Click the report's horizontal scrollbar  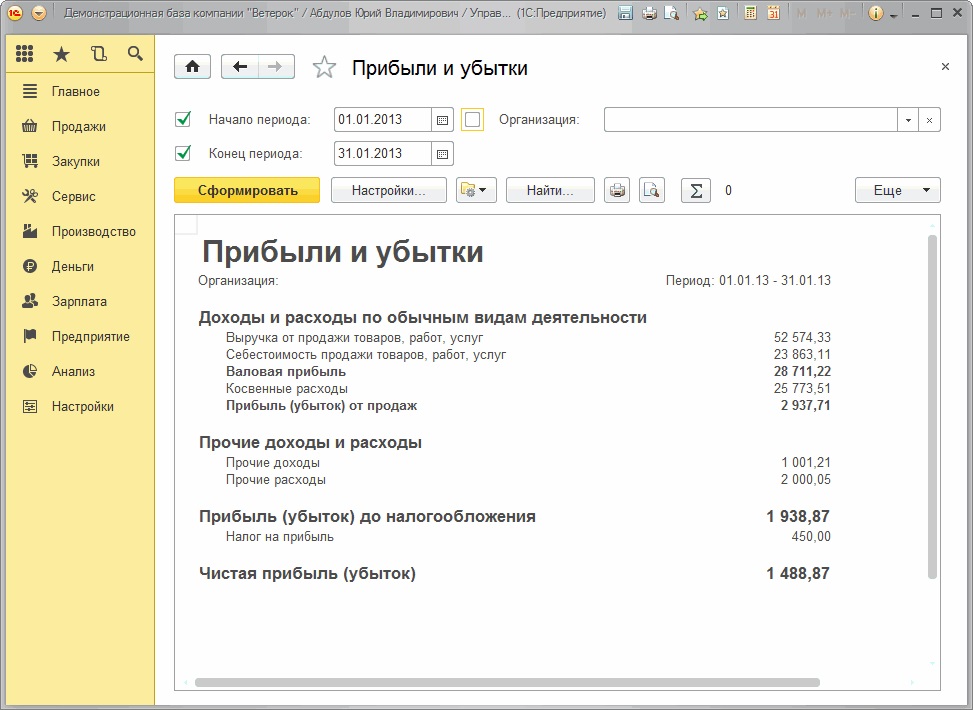click(x=507, y=683)
